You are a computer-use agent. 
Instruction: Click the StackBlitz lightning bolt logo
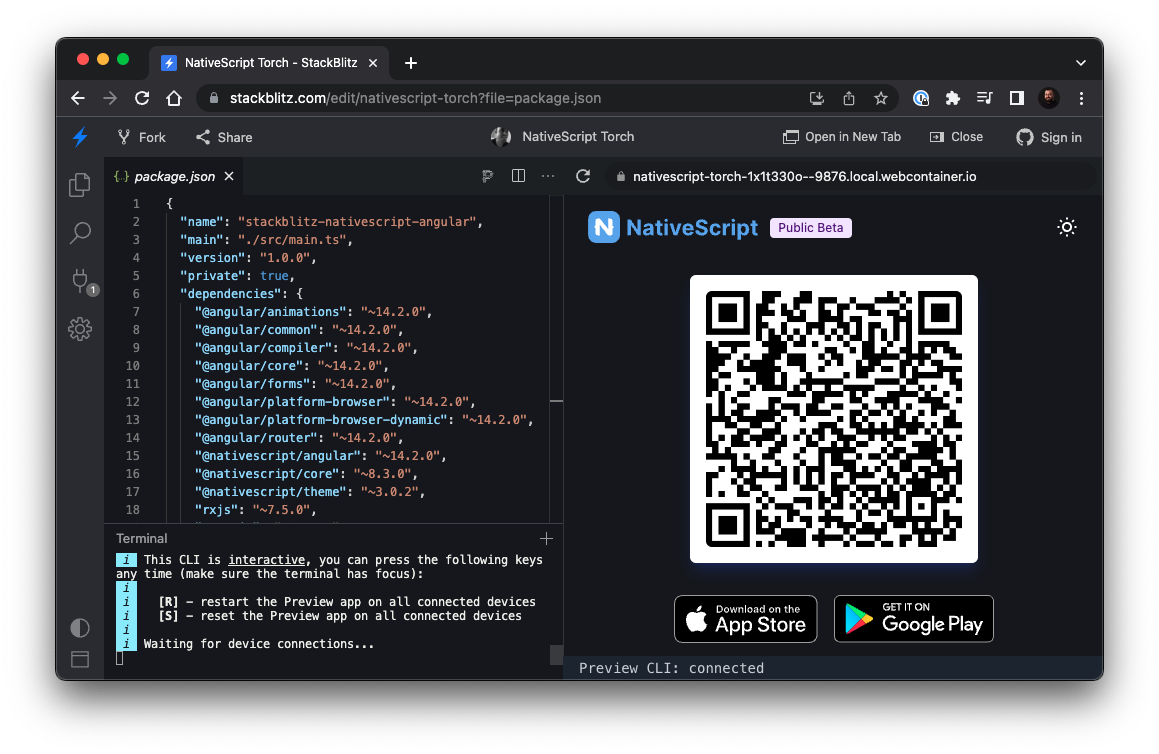[x=80, y=137]
